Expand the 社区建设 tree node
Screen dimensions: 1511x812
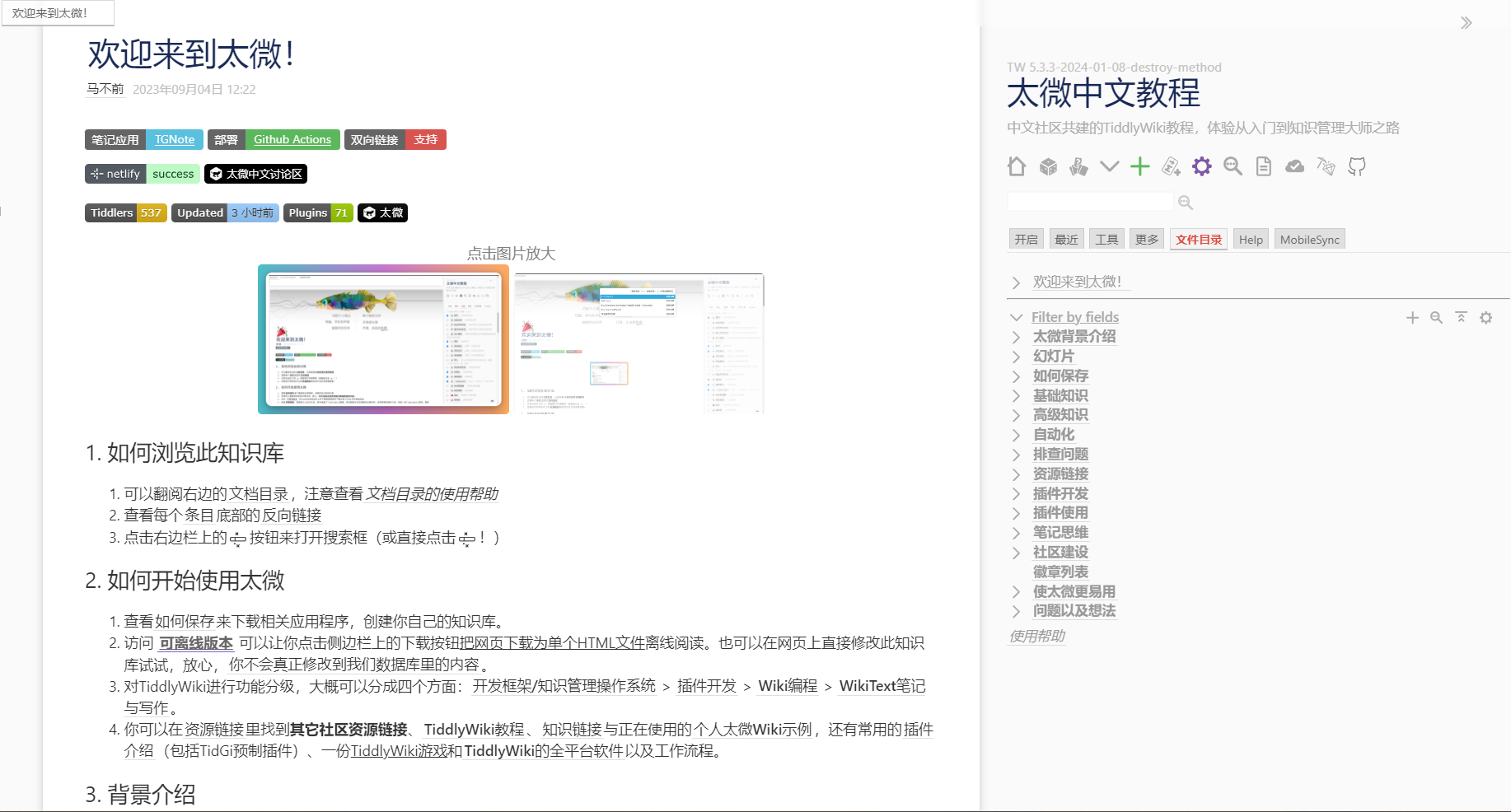pos(1016,553)
